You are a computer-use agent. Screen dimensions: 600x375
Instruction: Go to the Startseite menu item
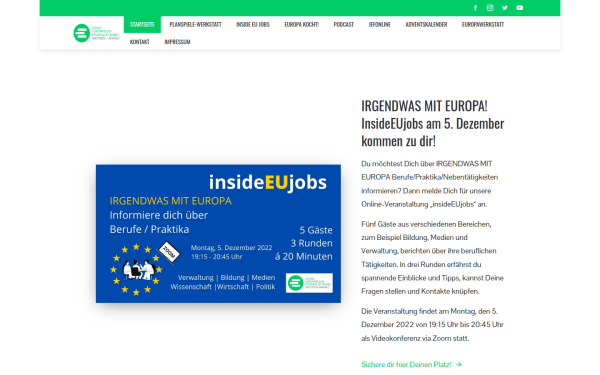[x=142, y=24]
